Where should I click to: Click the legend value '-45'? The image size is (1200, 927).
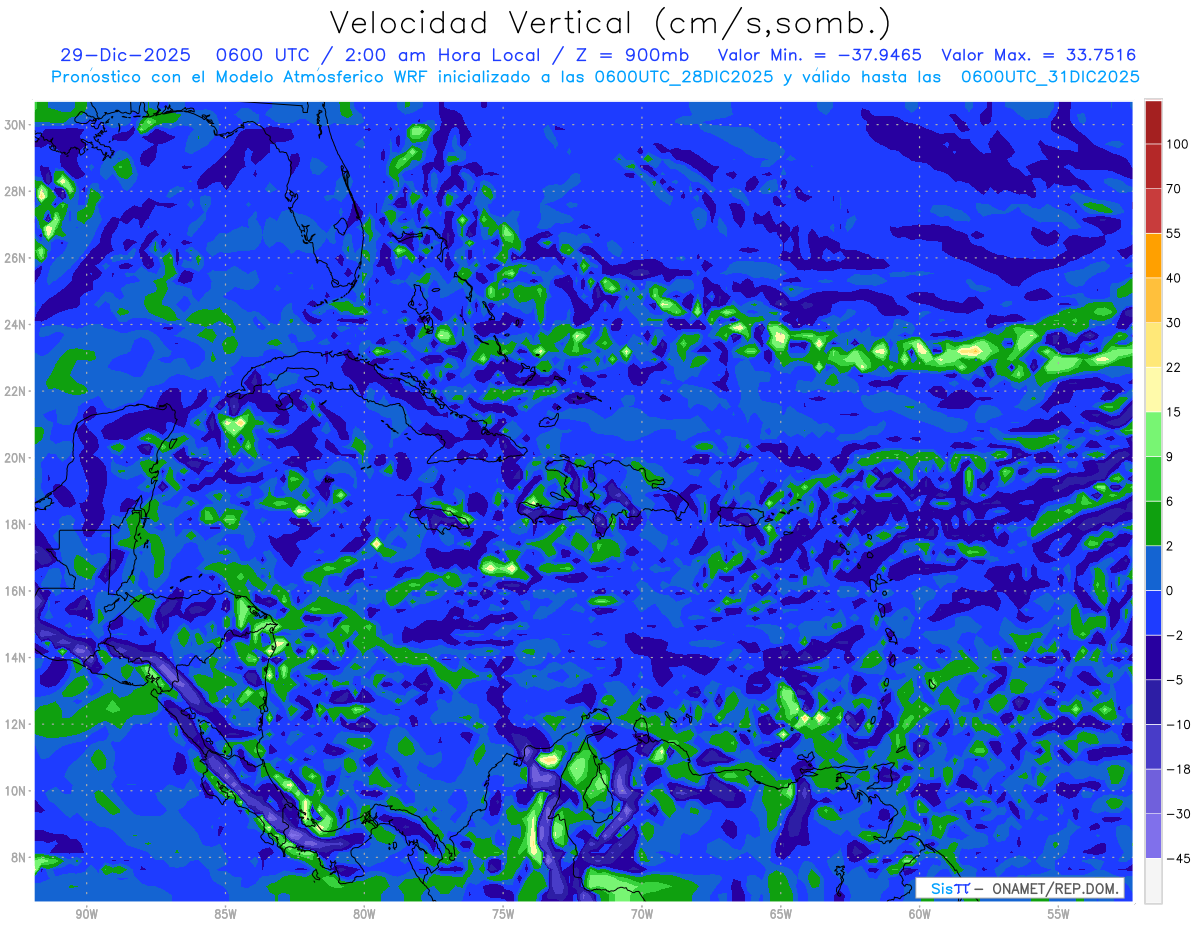pos(1177,858)
